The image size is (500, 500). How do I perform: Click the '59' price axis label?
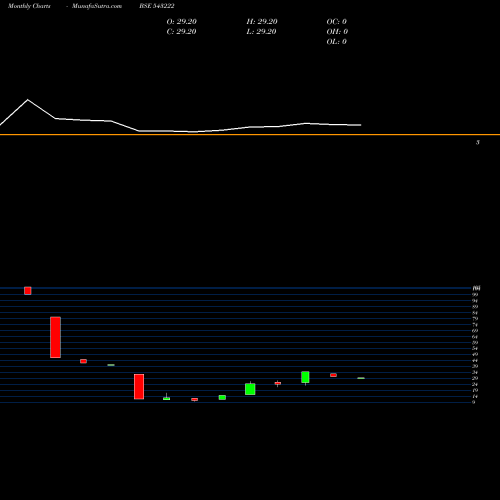475,342
